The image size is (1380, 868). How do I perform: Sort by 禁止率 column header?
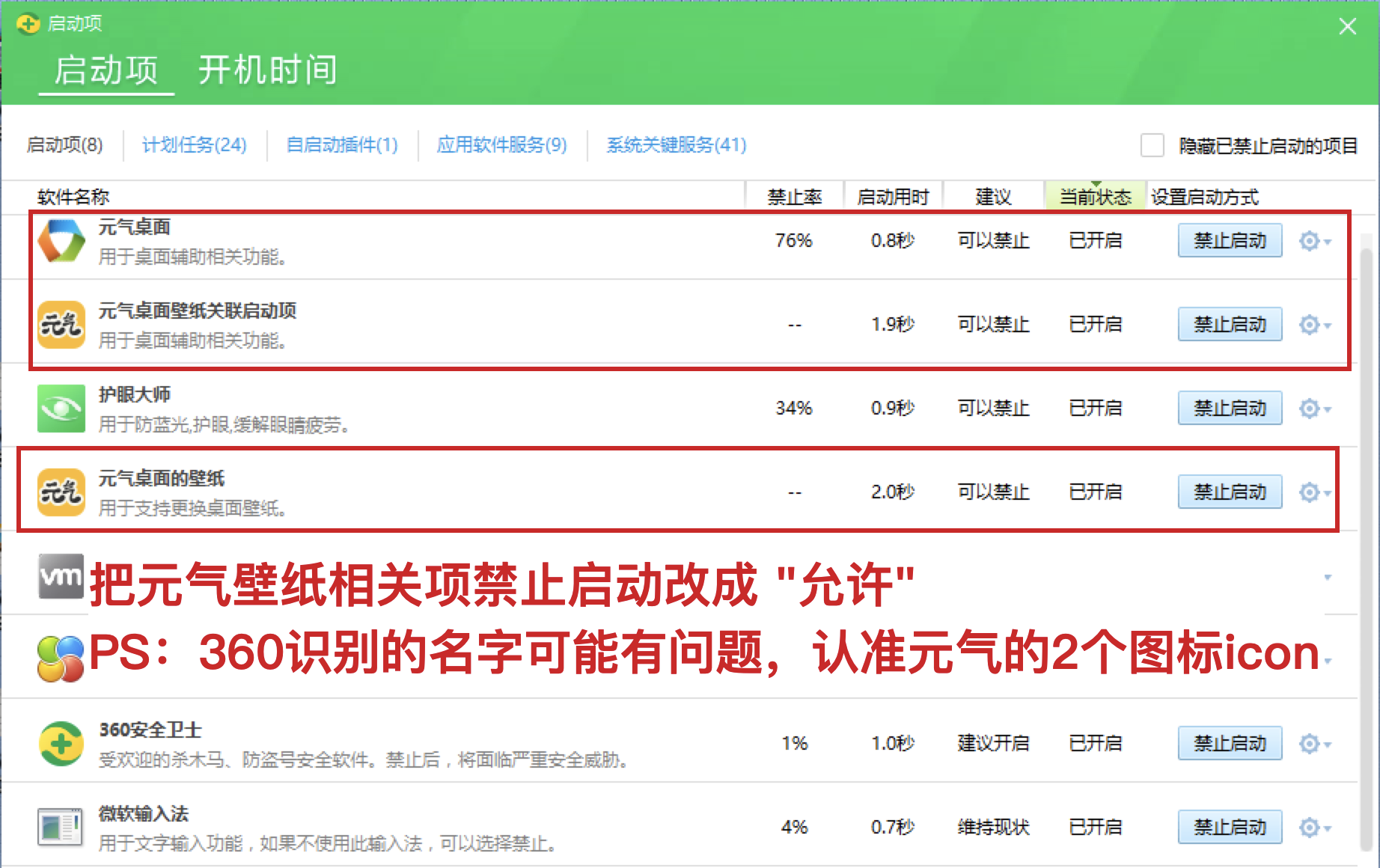pyautogui.click(x=795, y=197)
